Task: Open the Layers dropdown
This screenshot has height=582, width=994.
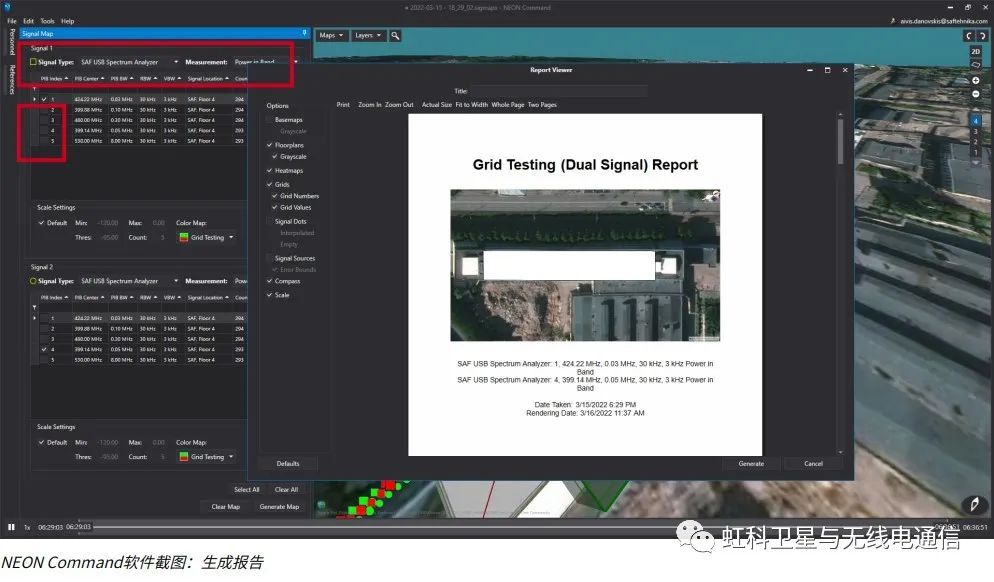Action: point(366,35)
